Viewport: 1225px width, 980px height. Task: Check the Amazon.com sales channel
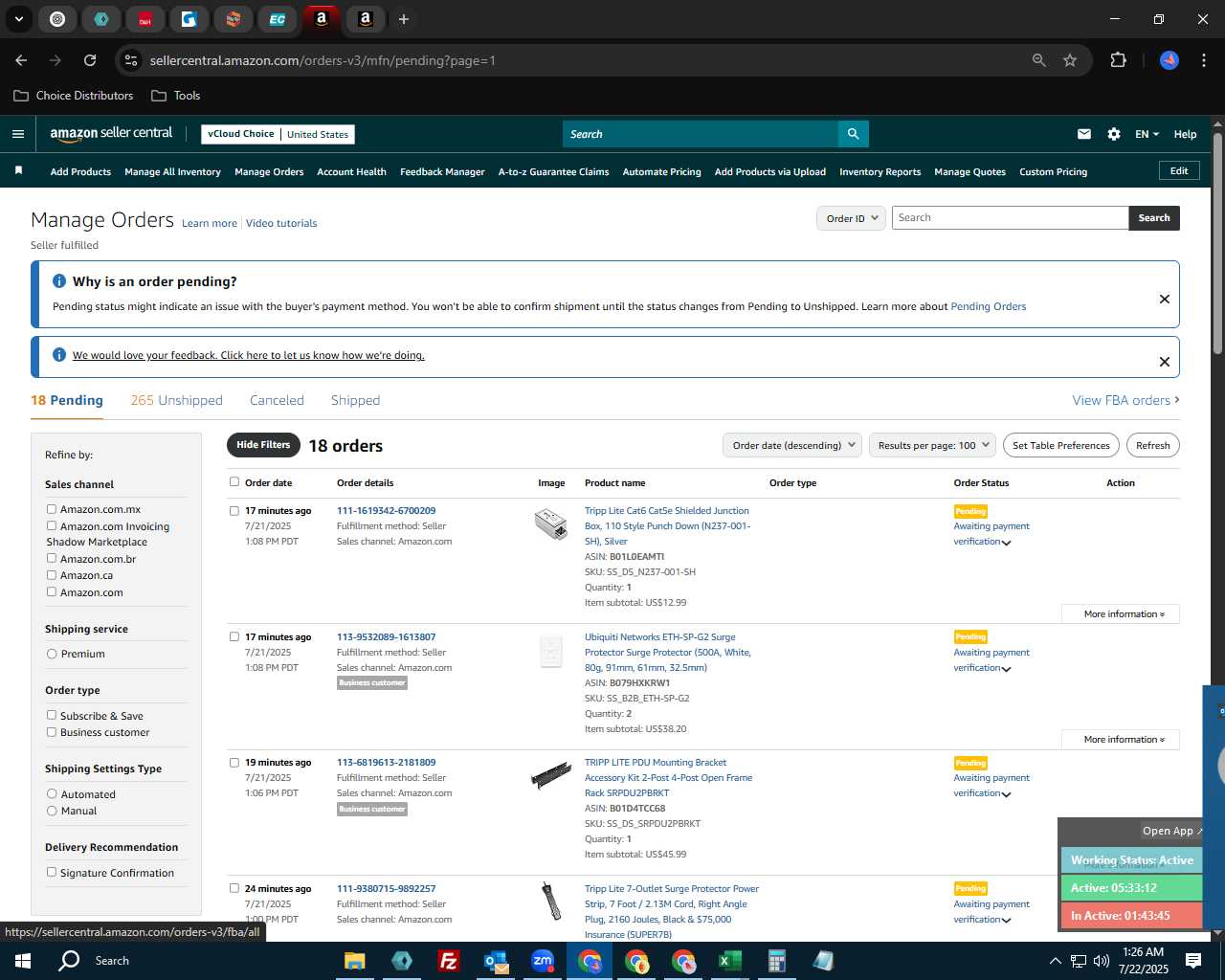point(52,591)
